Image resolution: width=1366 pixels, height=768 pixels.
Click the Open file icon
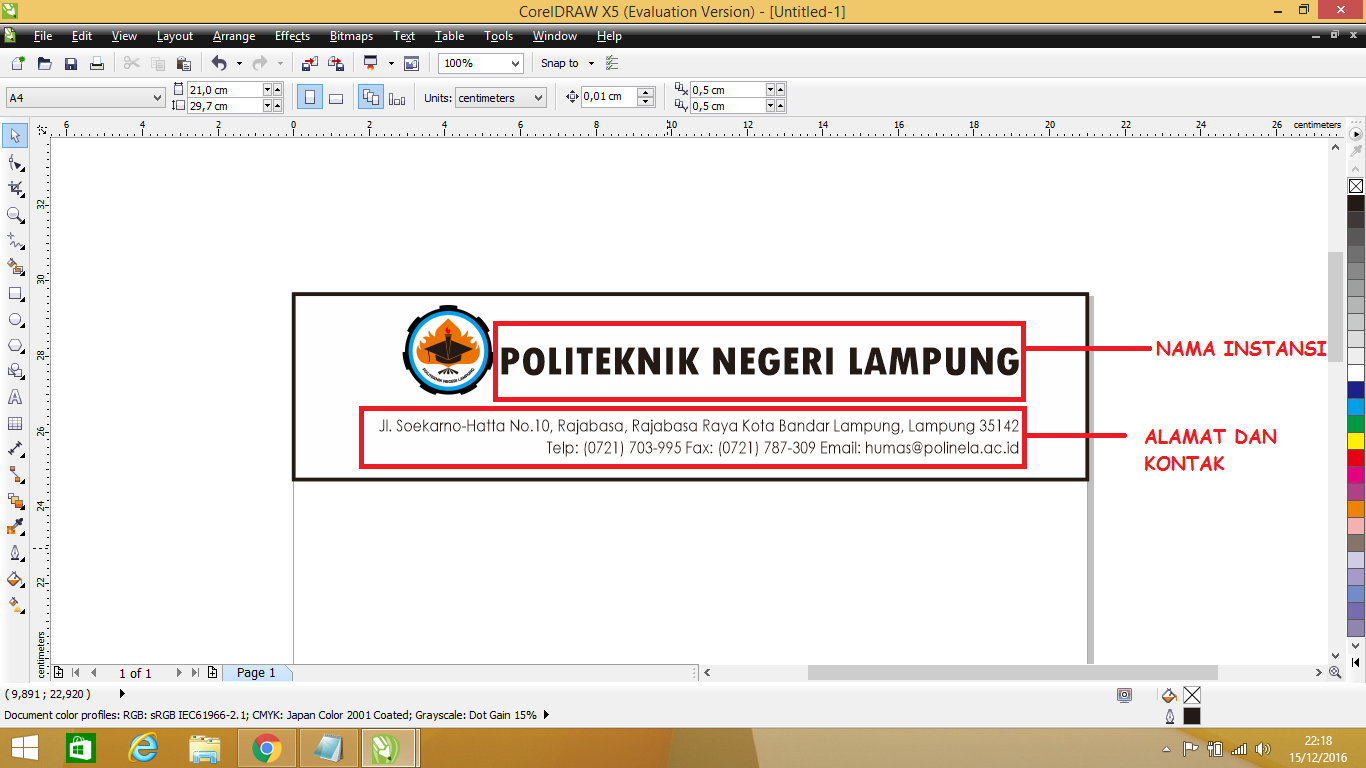coord(44,63)
